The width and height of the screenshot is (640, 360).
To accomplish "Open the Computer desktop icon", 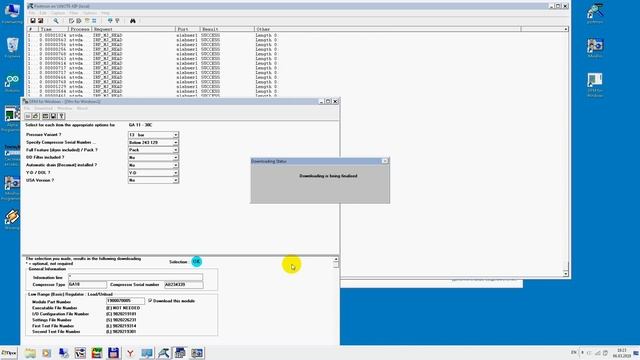I will click(x=12, y=13).
